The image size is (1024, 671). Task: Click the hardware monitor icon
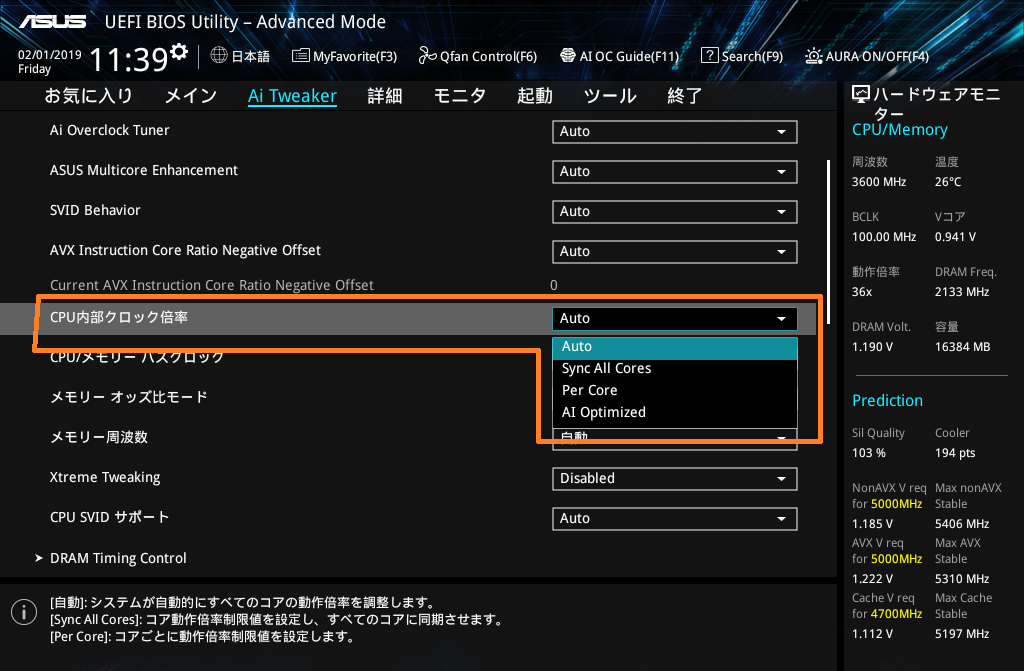pyautogui.click(x=861, y=95)
